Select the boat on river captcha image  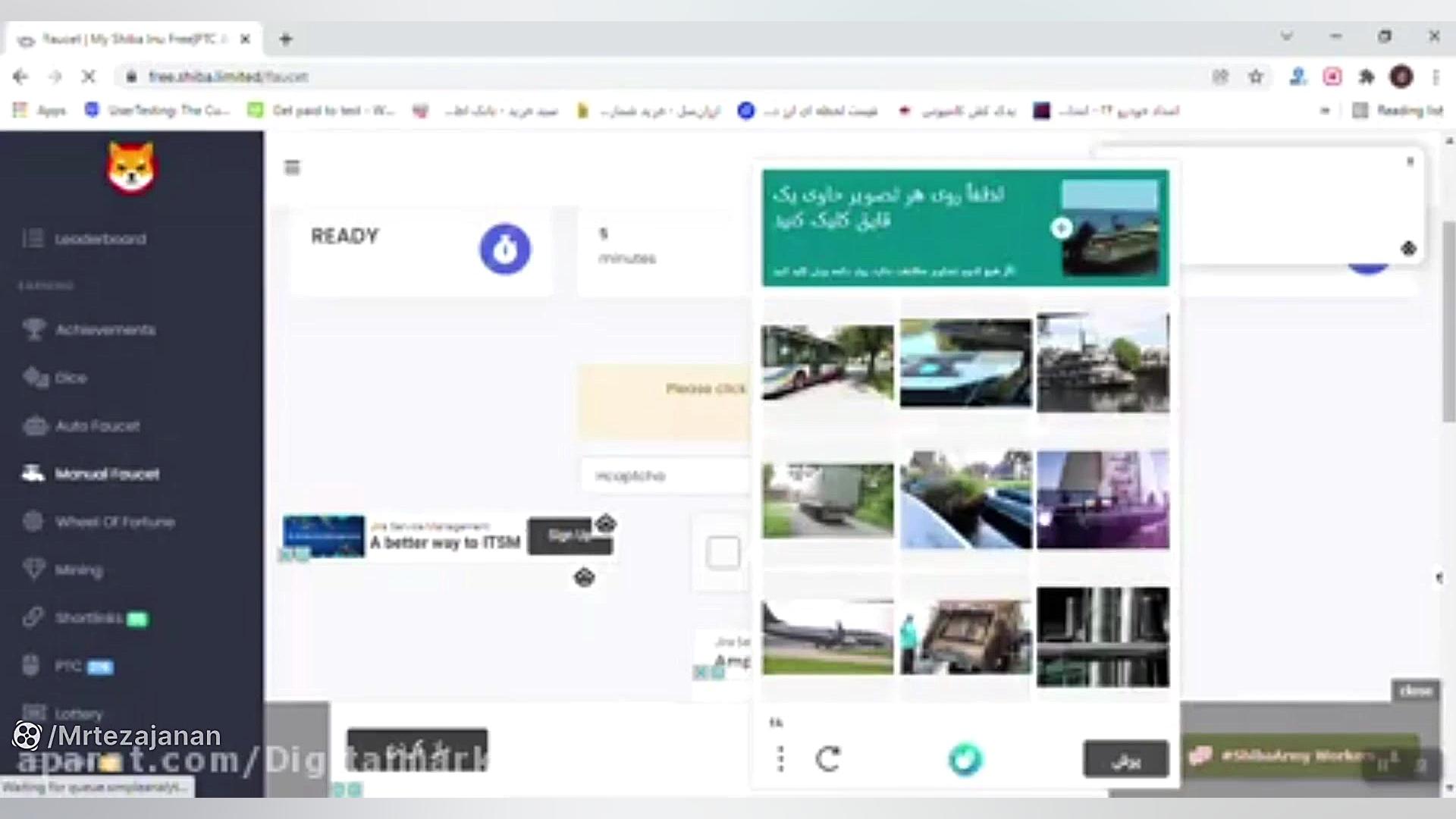[x=1103, y=362]
